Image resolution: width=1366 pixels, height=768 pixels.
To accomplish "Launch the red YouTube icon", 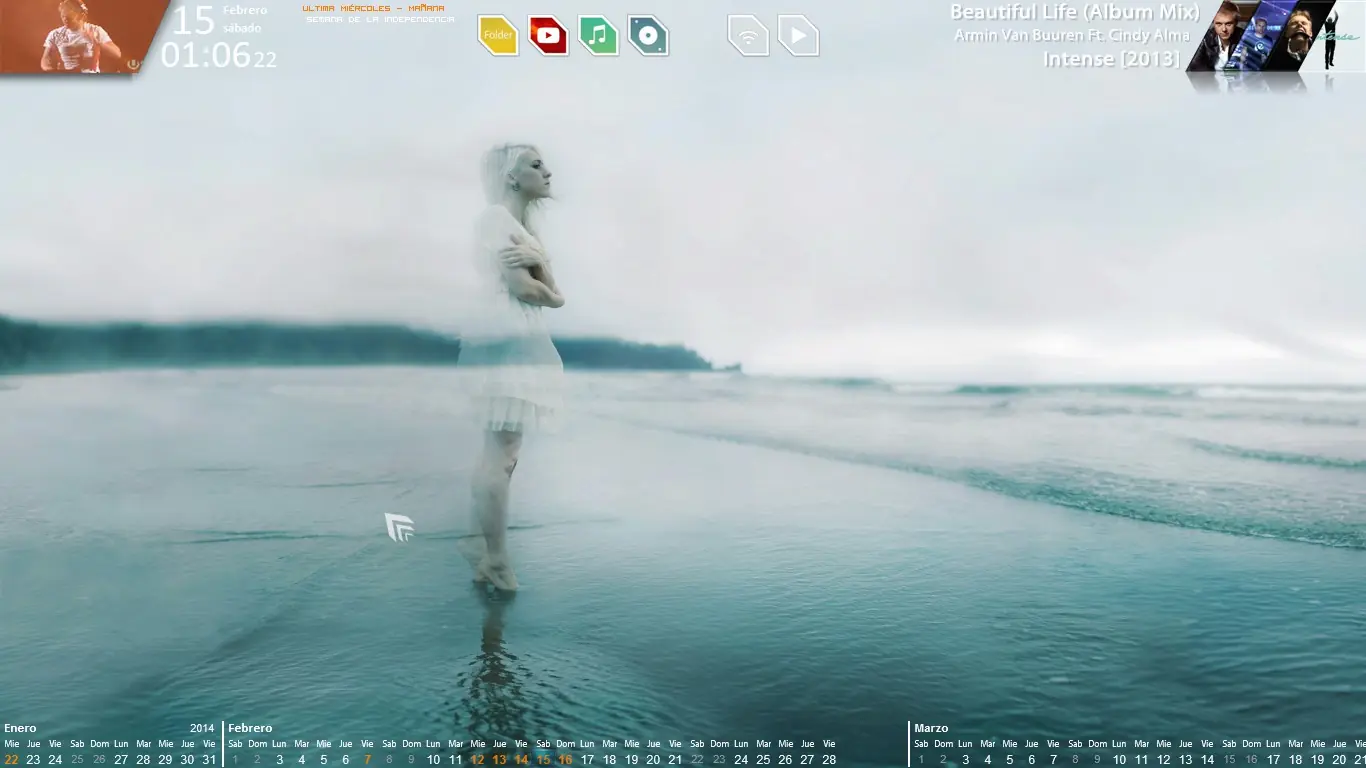I will coord(548,36).
